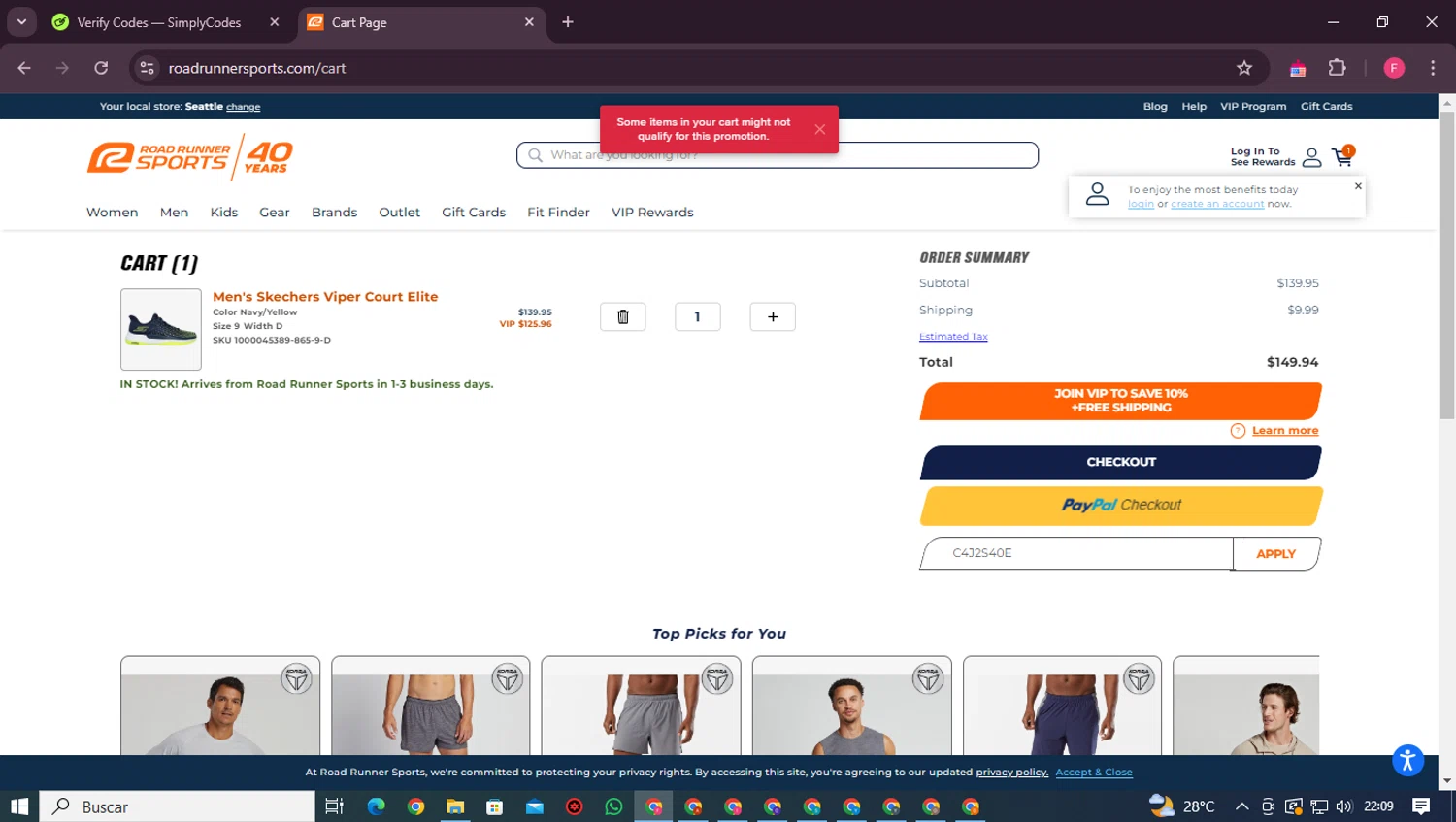Screen dimensions: 1456x822
Task: Open Microsoft Edge from taskbar
Action: coord(376,806)
